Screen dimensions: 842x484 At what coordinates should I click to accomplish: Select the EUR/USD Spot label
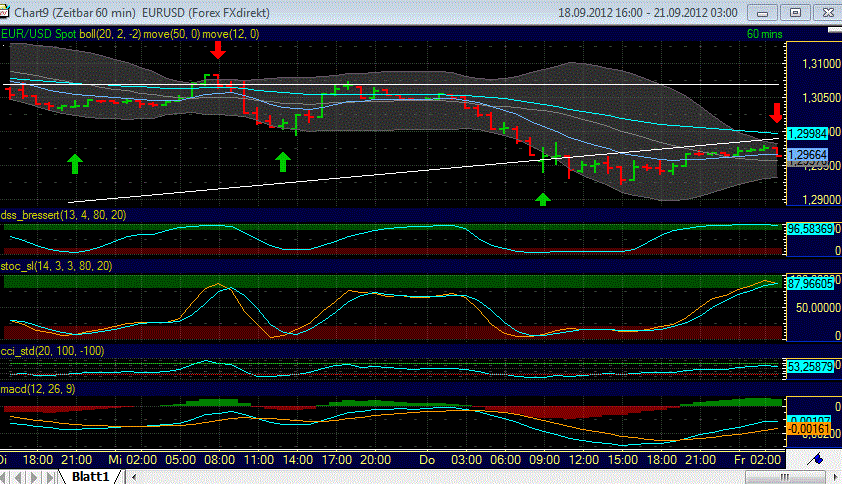coord(39,34)
